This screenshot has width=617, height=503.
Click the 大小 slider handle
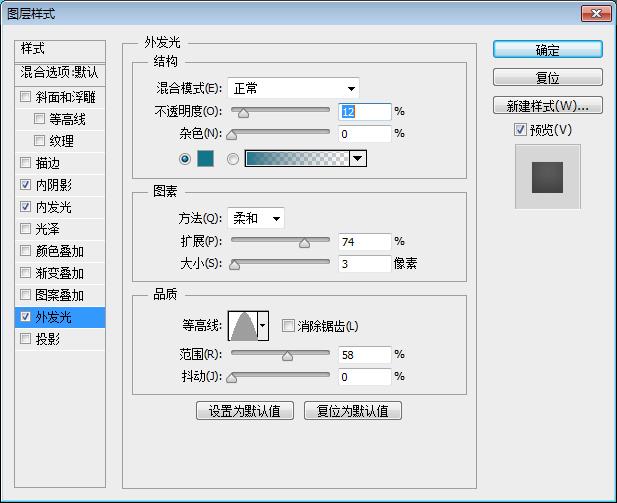point(235,265)
